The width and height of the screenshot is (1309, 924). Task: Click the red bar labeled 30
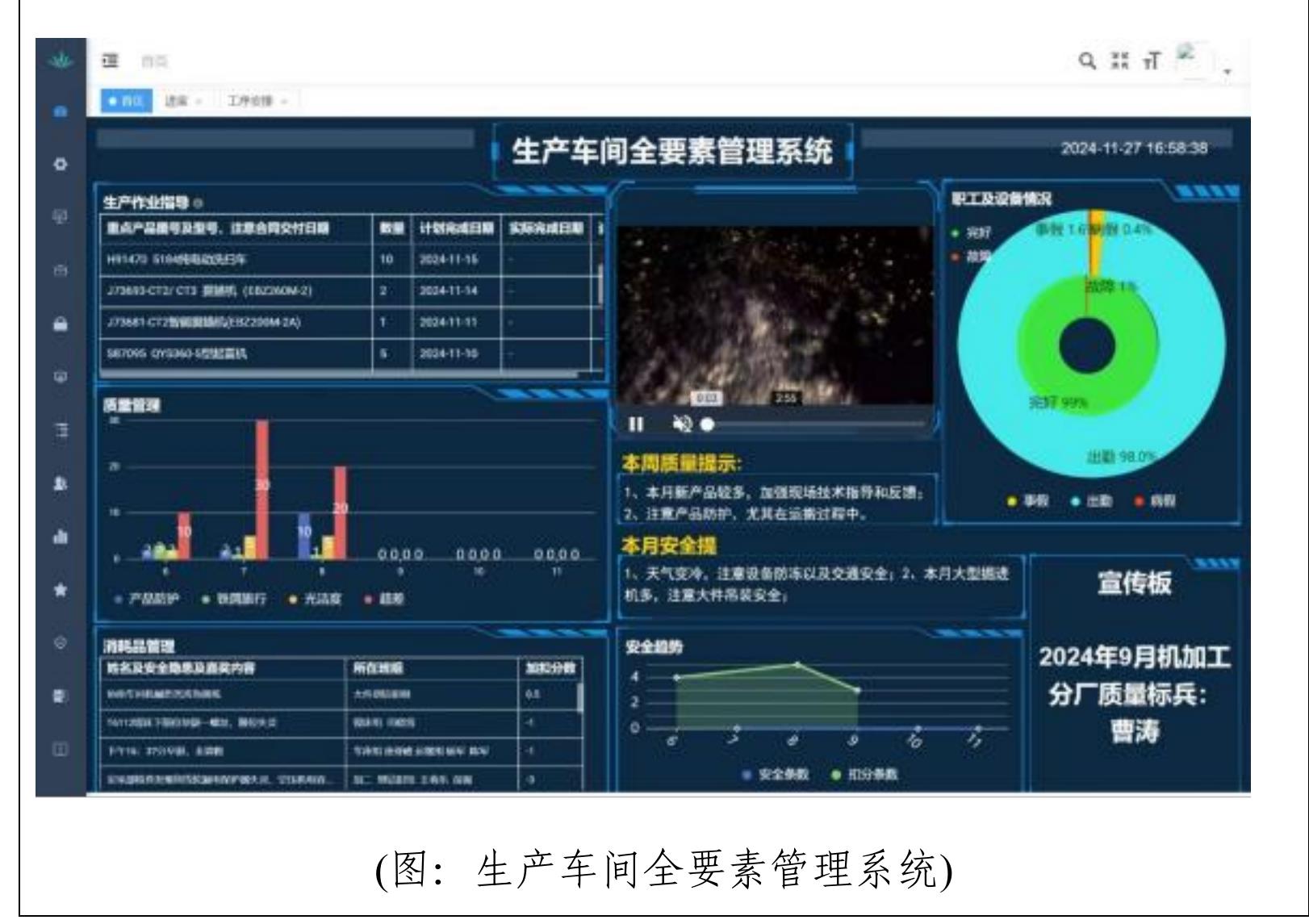(262, 489)
